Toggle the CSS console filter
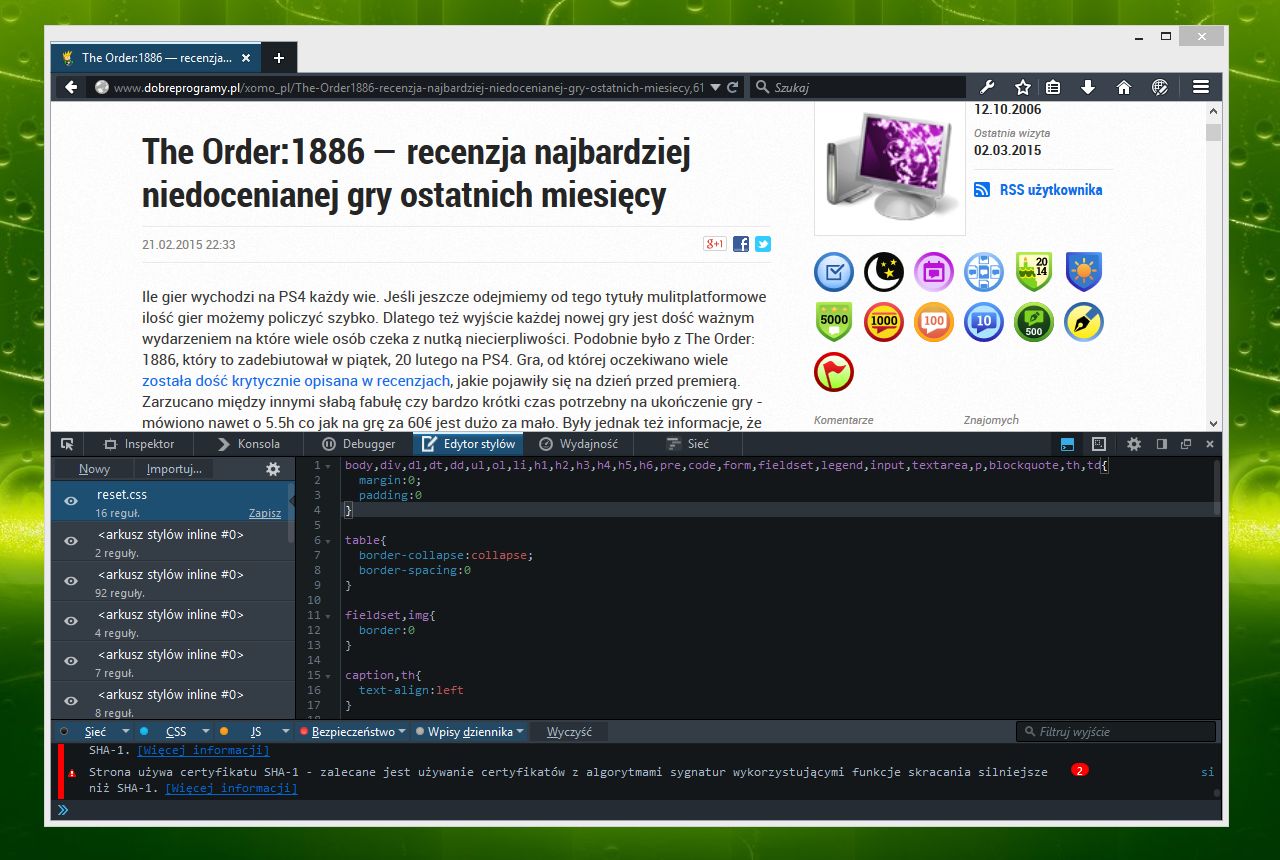The height and width of the screenshot is (860, 1280). click(x=168, y=732)
